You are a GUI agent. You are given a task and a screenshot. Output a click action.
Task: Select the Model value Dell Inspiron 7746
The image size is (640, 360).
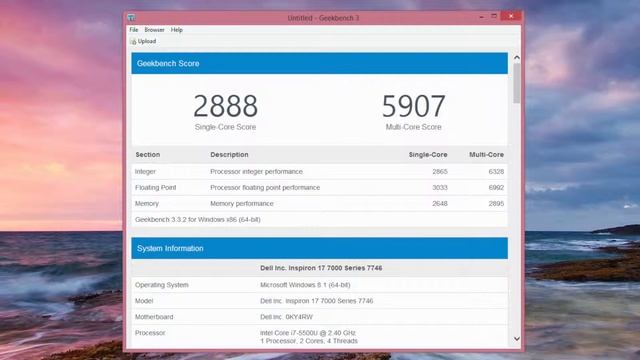point(316,301)
